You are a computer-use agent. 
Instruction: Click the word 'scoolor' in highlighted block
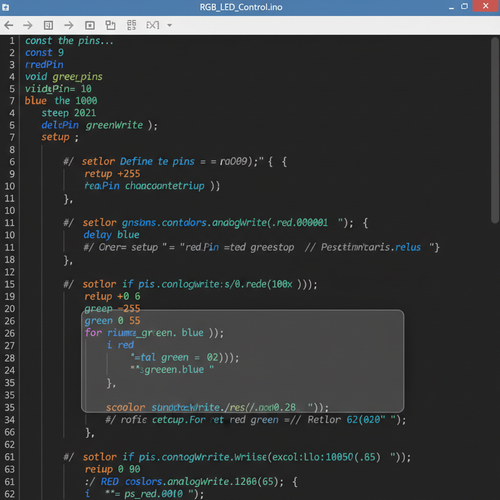[125, 407]
